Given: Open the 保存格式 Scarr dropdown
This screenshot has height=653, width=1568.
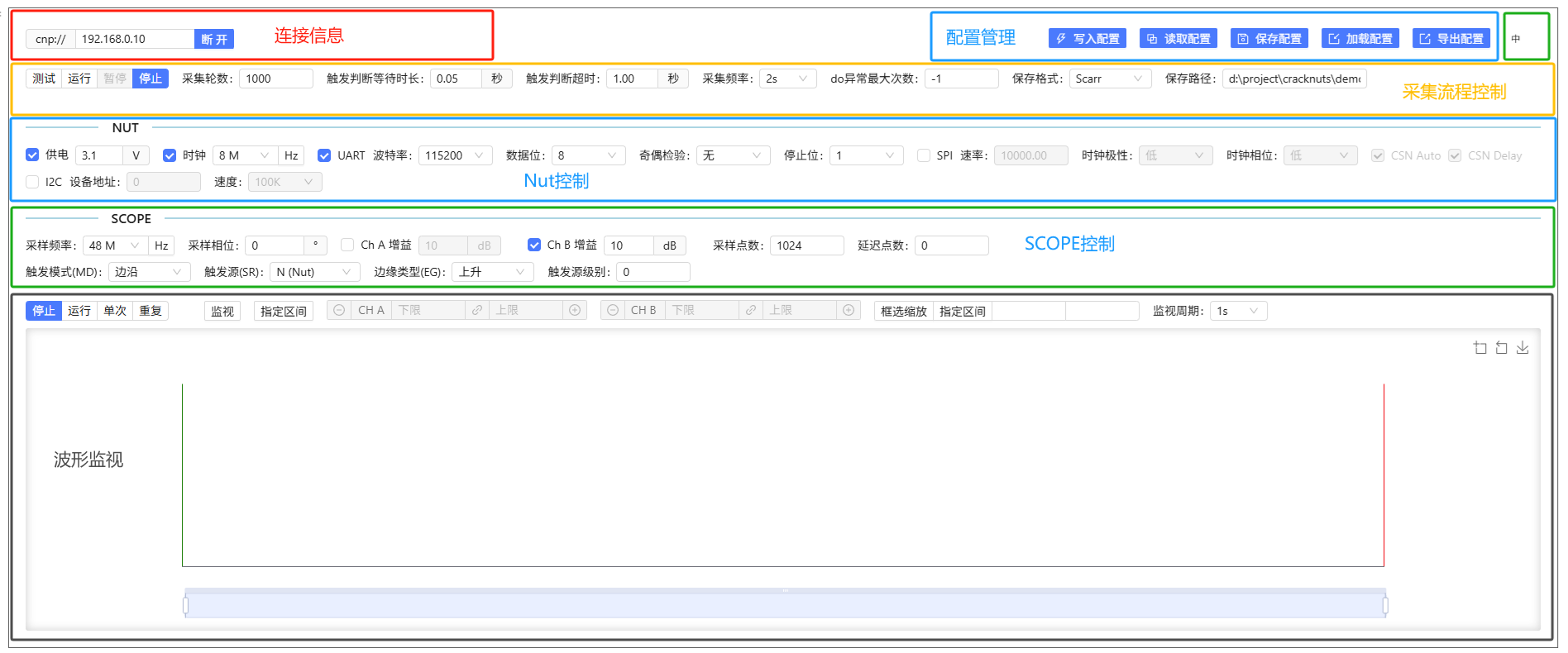Looking at the screenshot, I should coord(1110,79).
